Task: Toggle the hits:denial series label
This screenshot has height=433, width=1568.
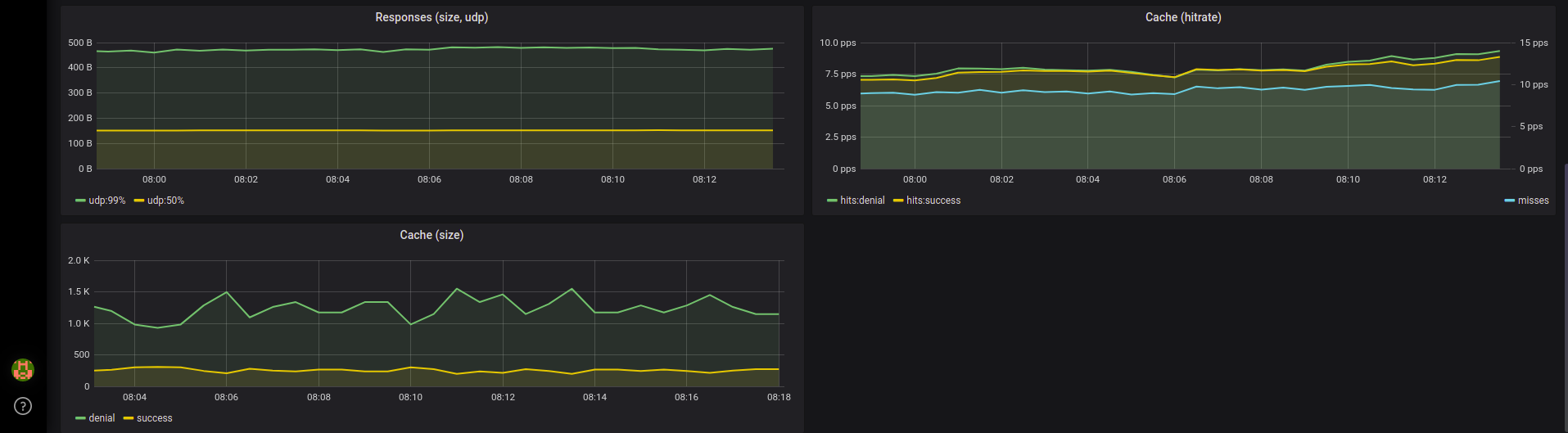Action: (x=862, y=201)
